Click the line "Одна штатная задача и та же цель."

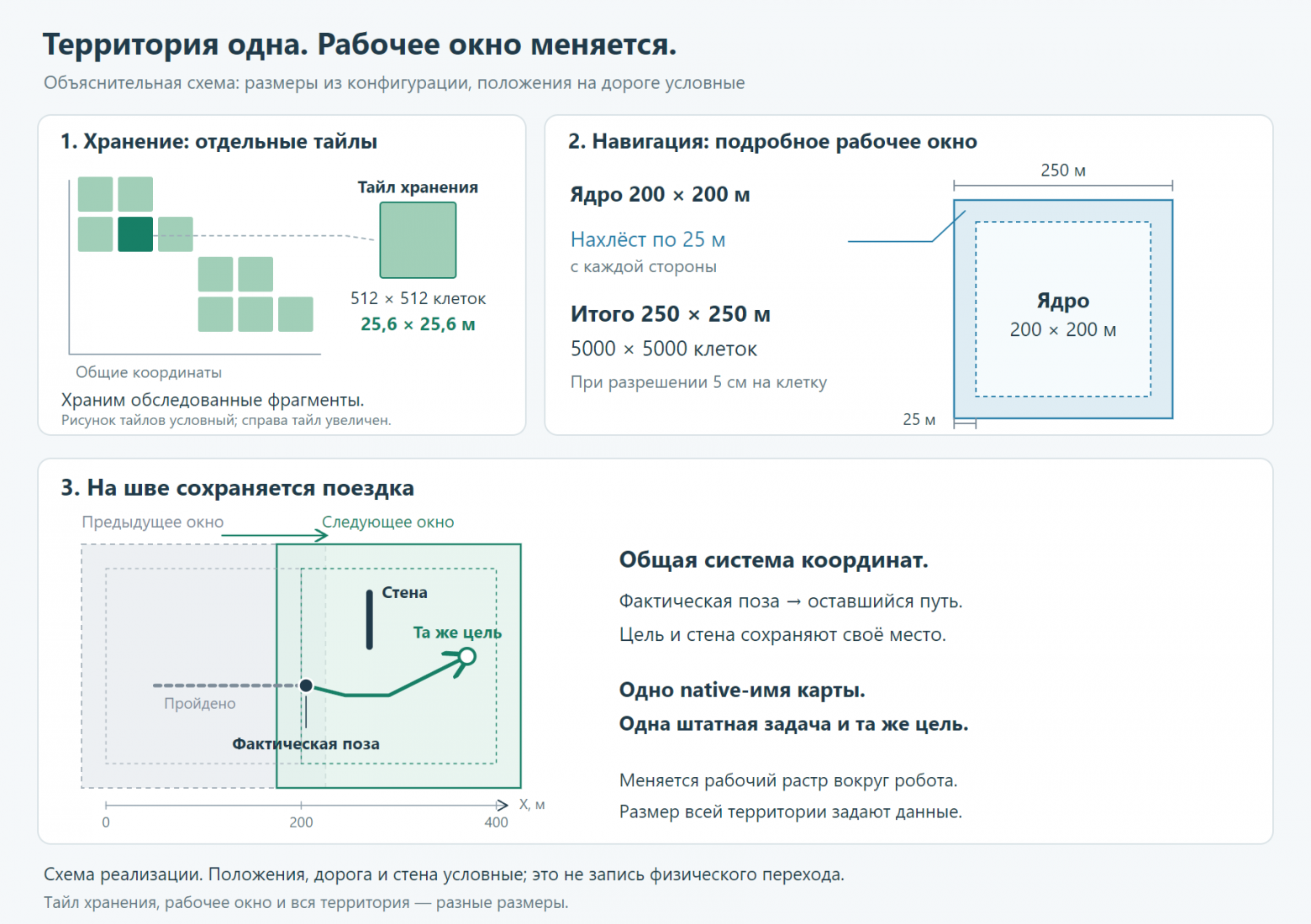tap(794, 724)
